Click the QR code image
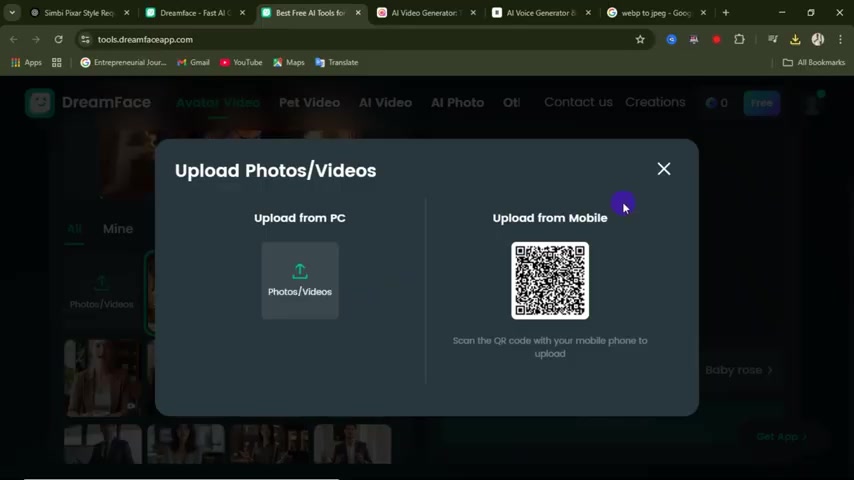 [x=550, y=281]
